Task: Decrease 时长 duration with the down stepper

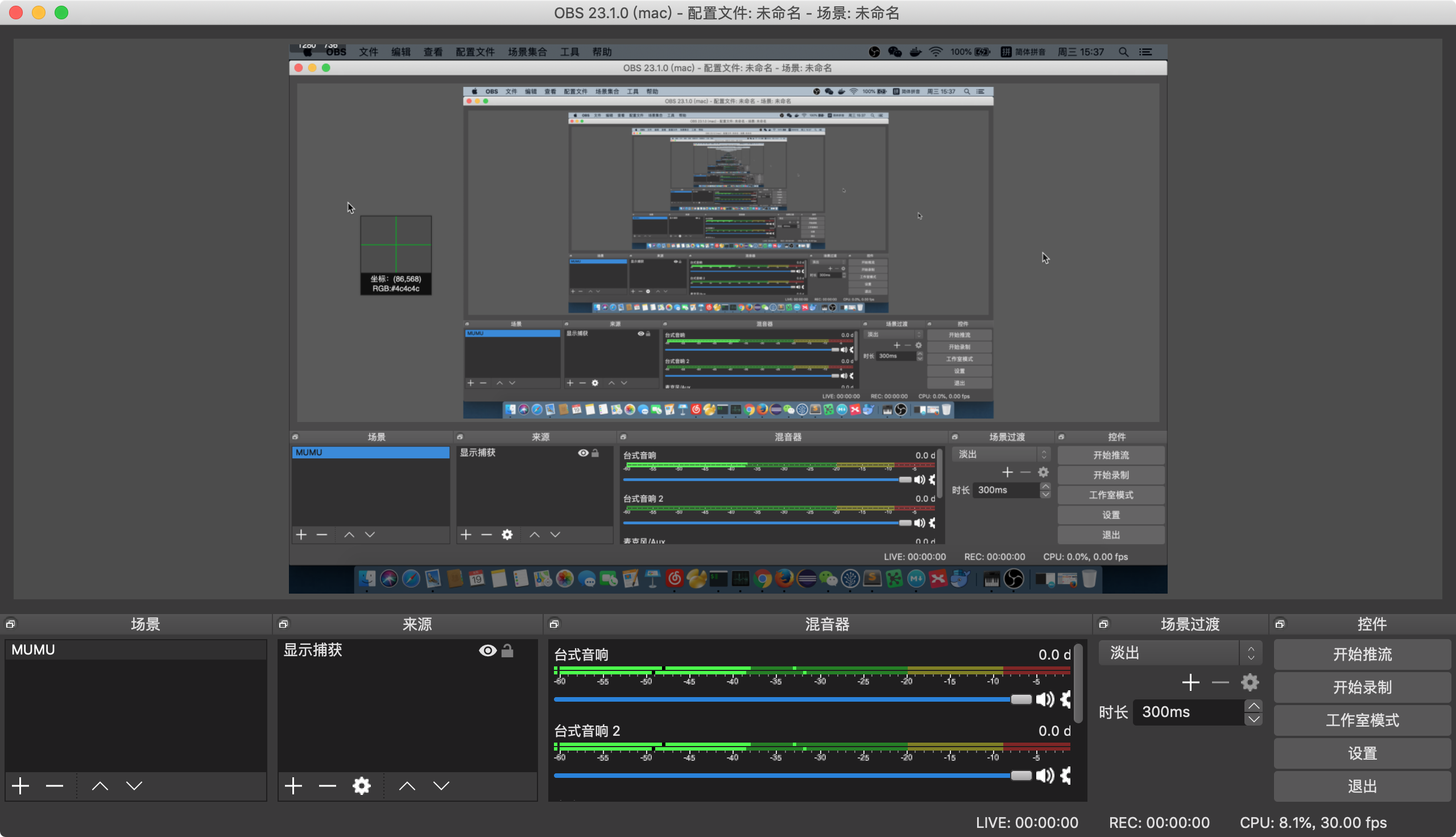Action: pyautogui.click(x=1253, y=719)
